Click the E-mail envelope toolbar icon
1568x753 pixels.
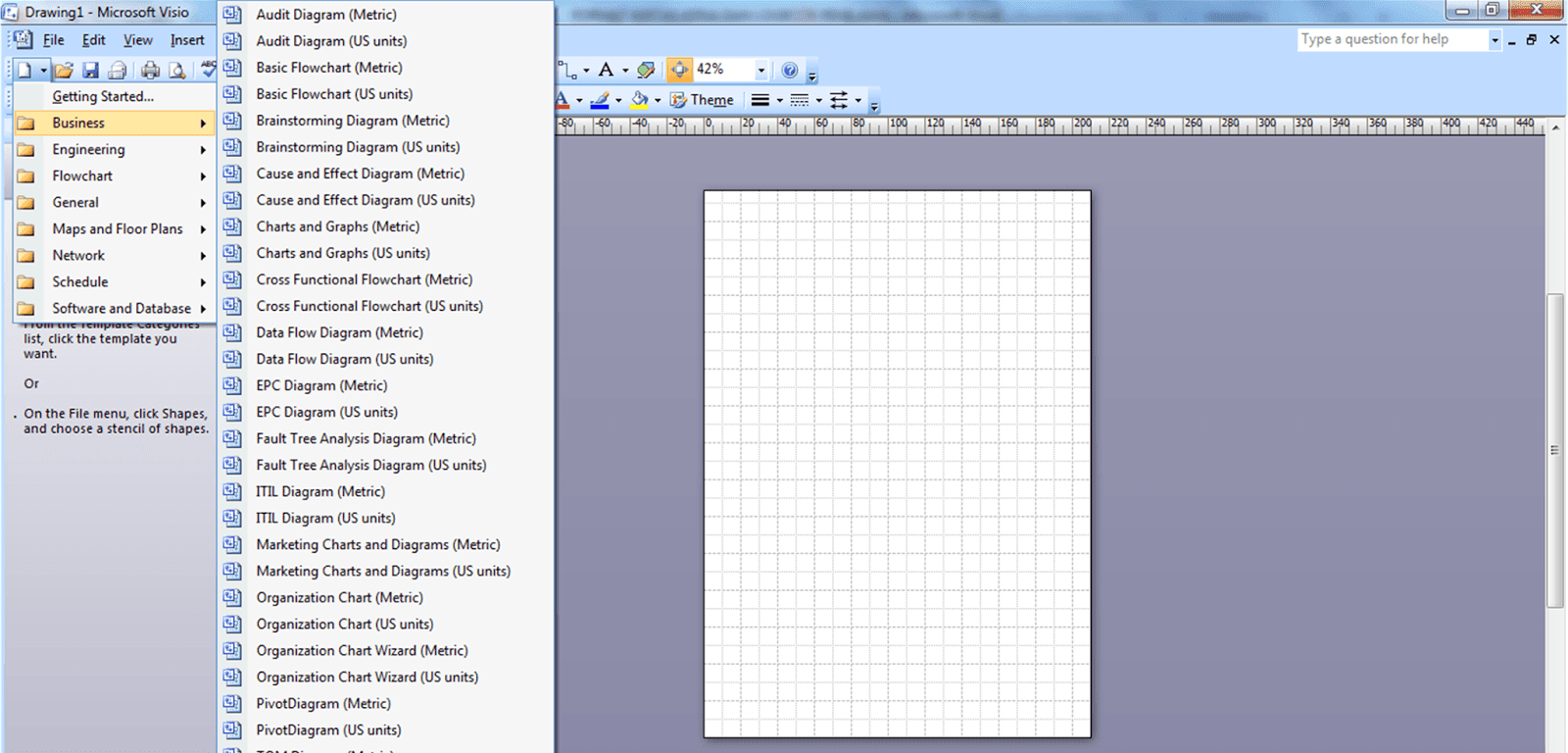click(x=118, y=70)
